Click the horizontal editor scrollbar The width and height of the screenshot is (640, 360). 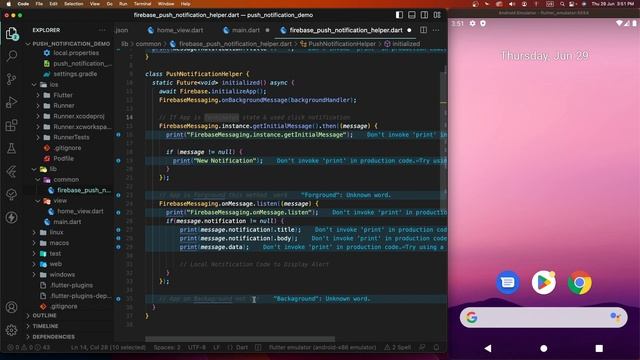pyautogui.click(x=240, y=339)
